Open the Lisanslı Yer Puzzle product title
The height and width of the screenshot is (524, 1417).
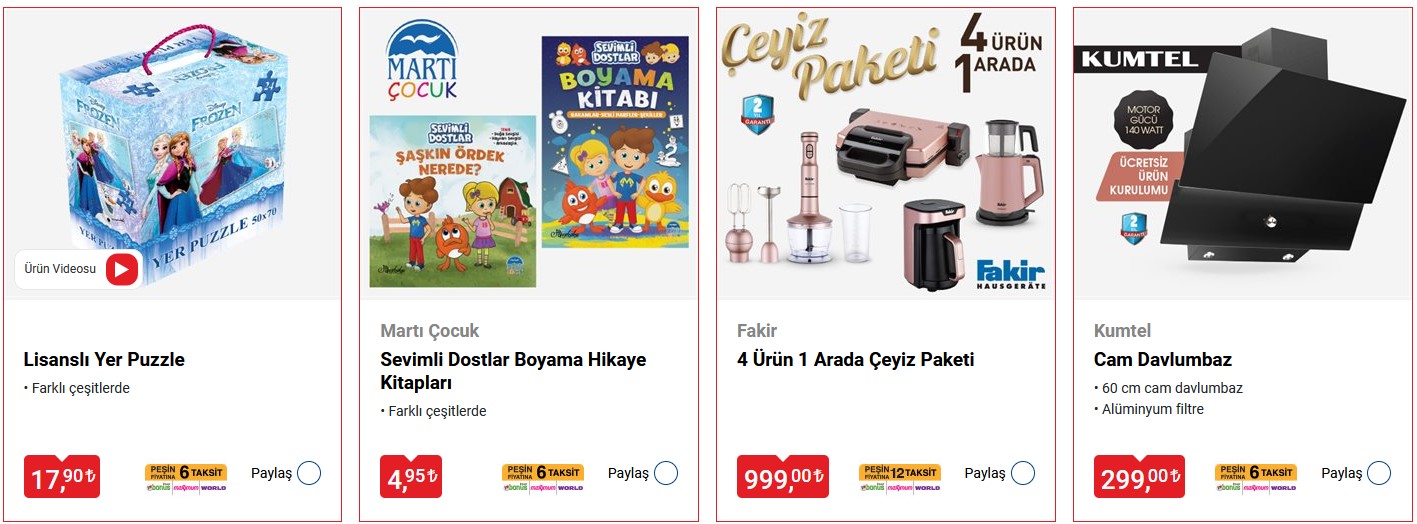pyautogui.click(x=104, y=360)
